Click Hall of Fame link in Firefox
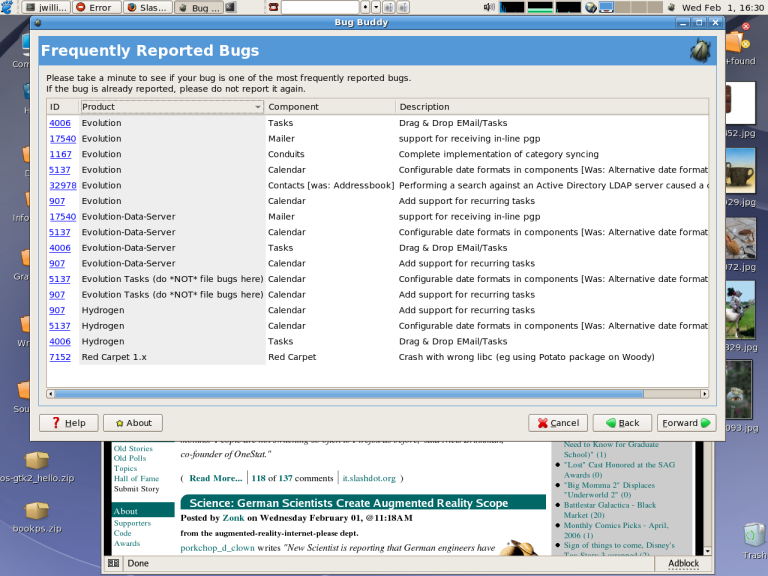768x576 pixels. (x=136, y=479)
